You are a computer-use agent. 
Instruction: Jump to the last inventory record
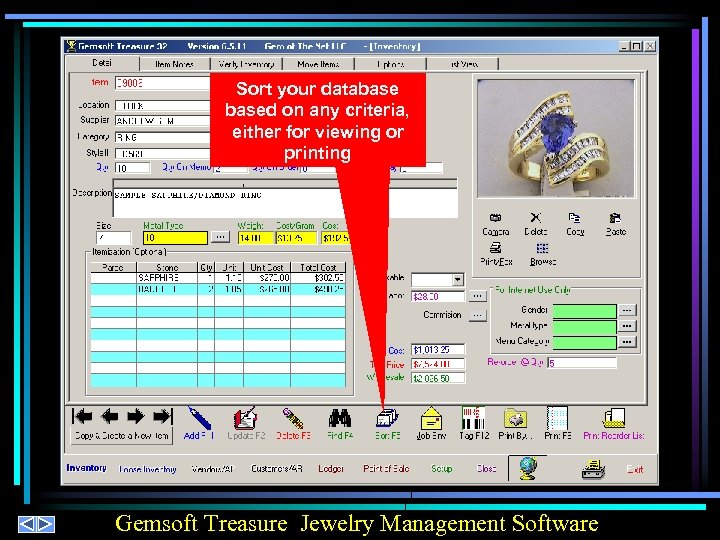[163, 416]
